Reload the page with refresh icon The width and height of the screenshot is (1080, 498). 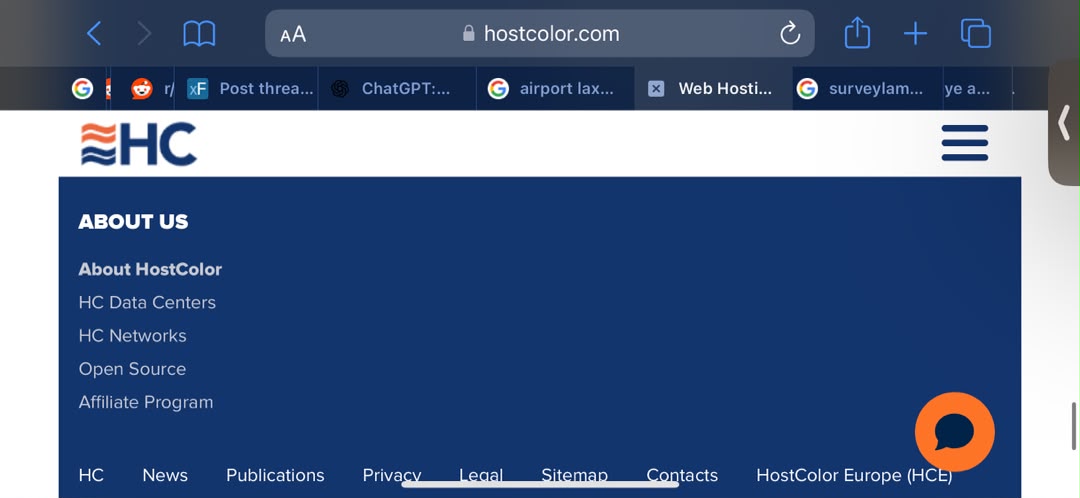pyautogui.click(x=790, y=33)
